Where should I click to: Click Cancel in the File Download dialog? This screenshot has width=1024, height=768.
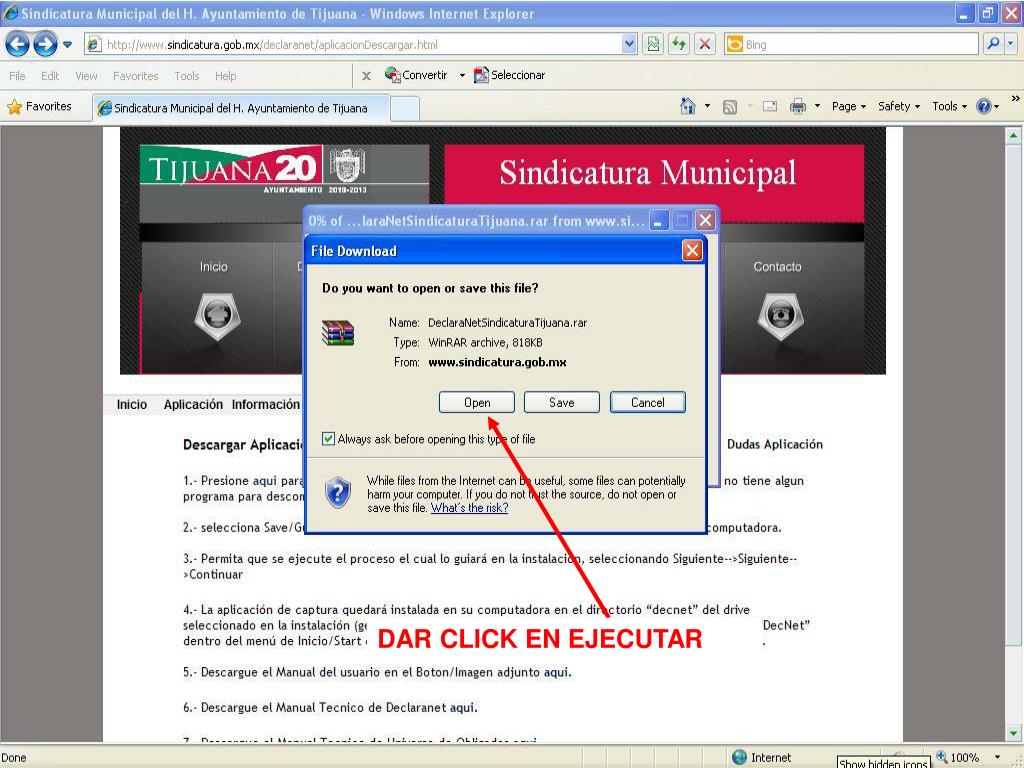[648, 402]
